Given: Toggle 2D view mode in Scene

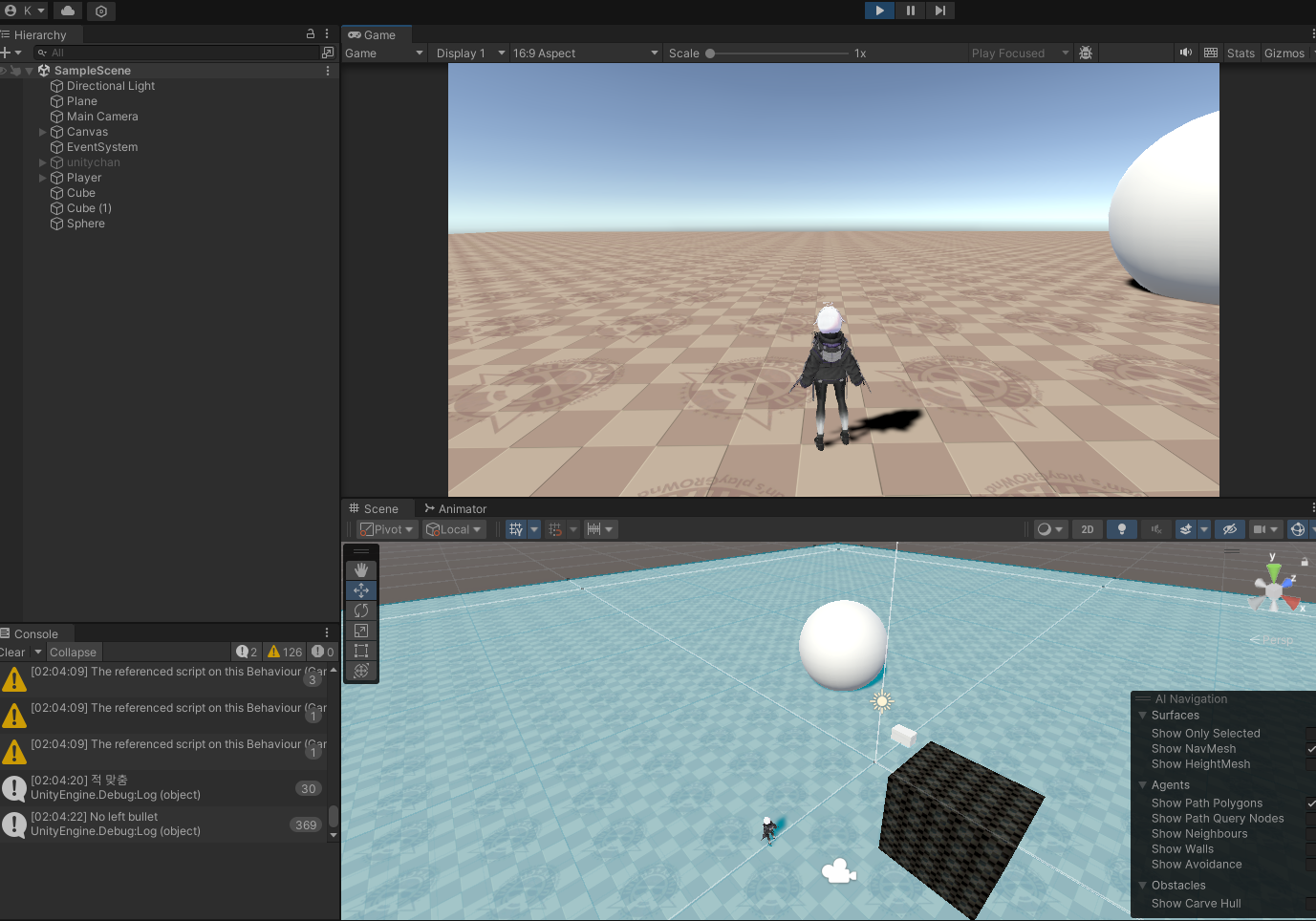Looking at the screenshot, I should [x=1088, y=529].
